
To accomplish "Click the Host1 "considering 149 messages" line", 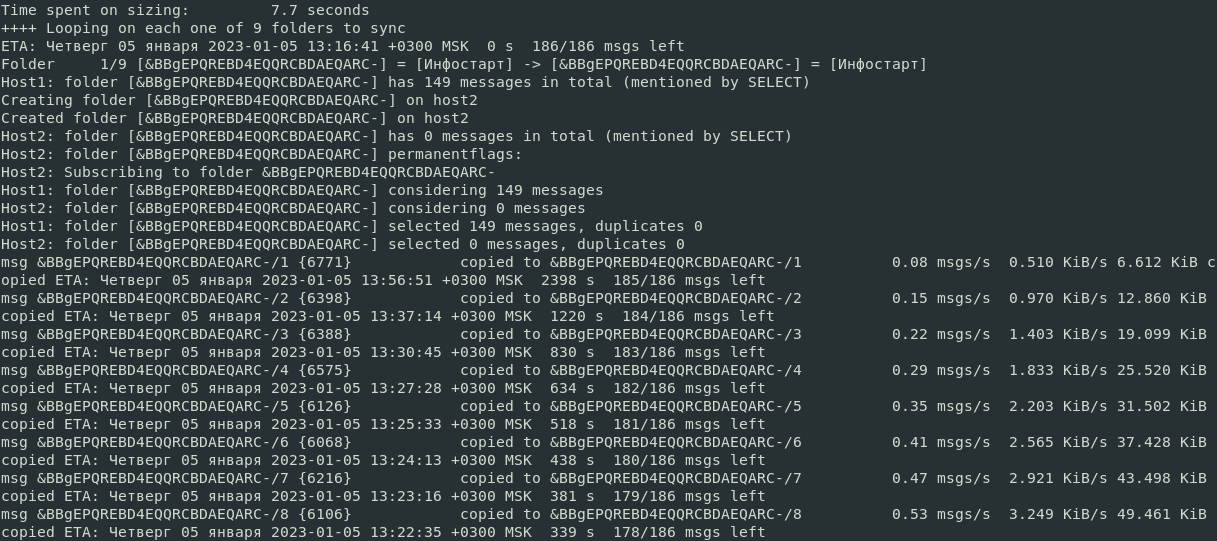I will tap(302, 190).
